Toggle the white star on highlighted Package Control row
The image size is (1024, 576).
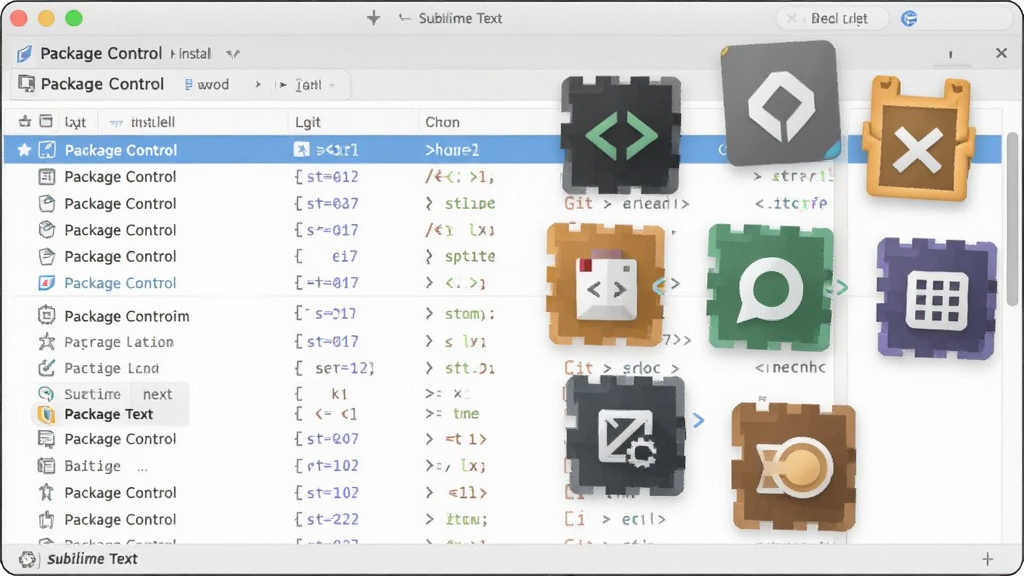click(24, 150)
